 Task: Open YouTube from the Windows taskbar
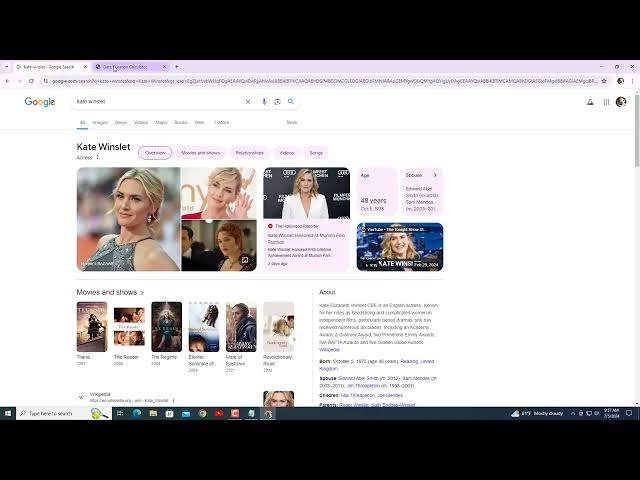219,413
